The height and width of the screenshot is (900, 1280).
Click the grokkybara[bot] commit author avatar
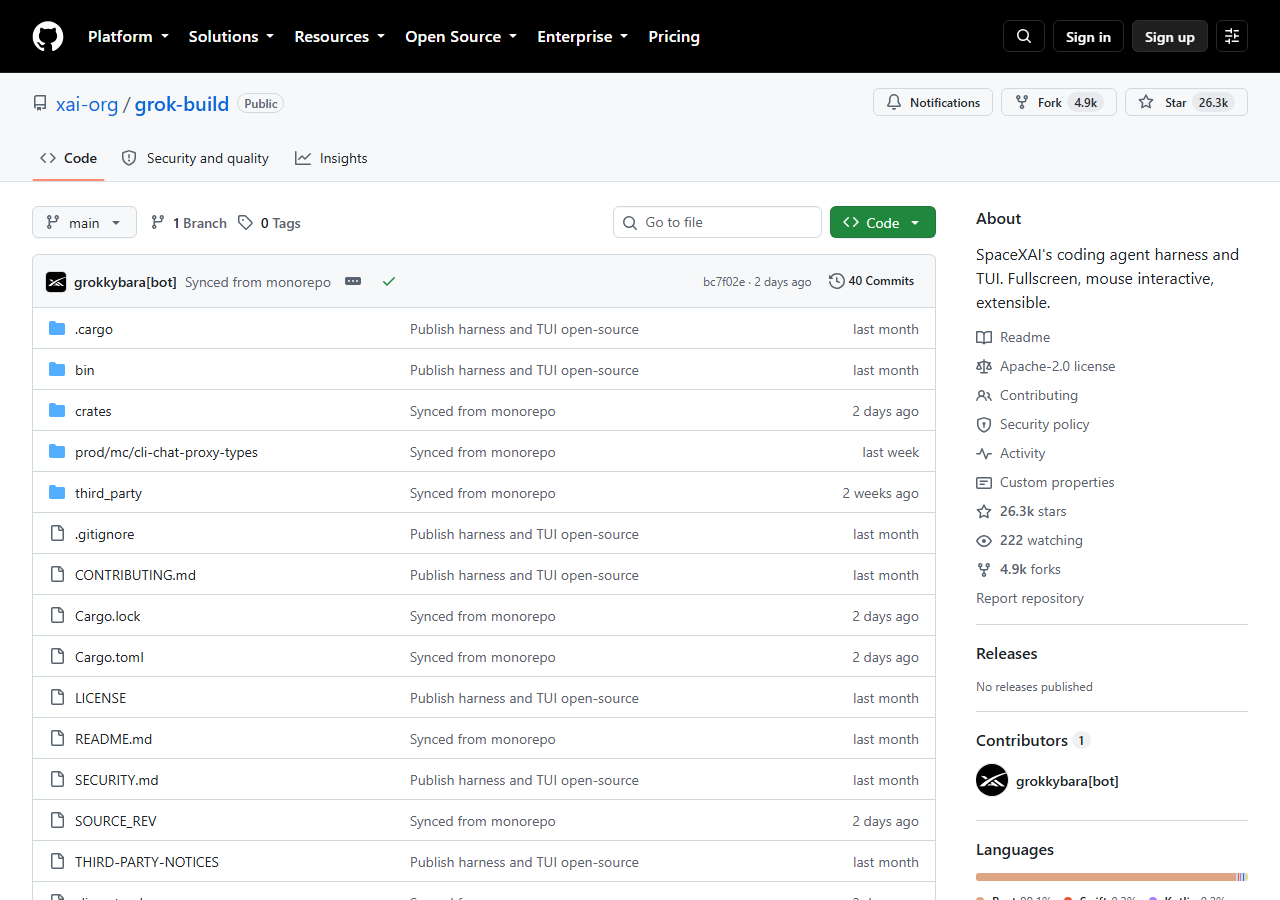click(x=56, y=282)
